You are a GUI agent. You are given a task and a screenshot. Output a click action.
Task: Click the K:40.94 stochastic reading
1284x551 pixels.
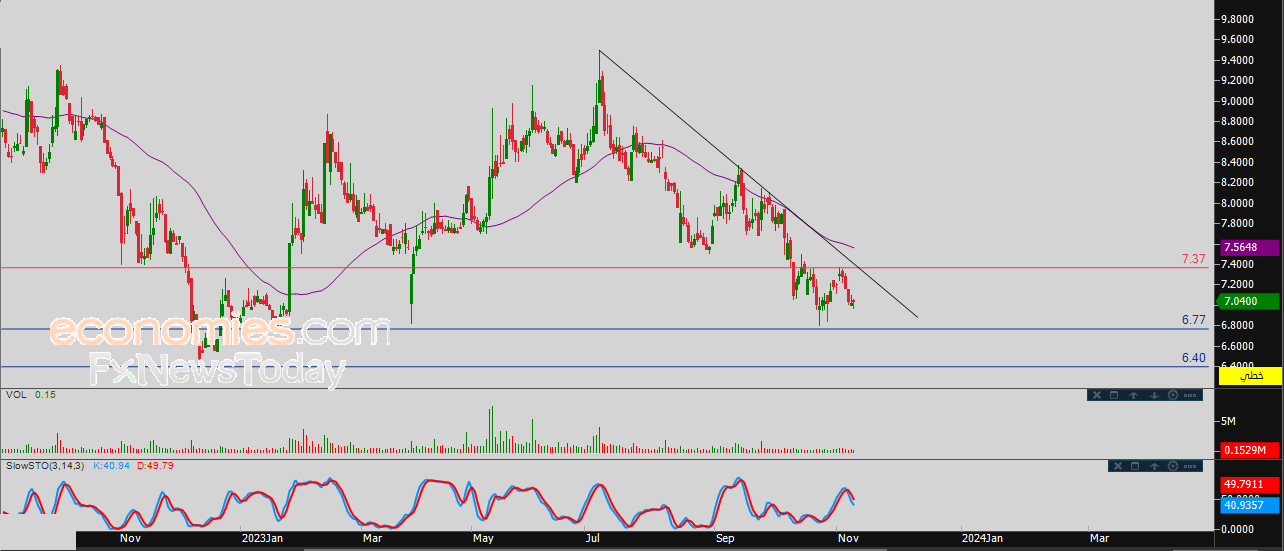112,466
